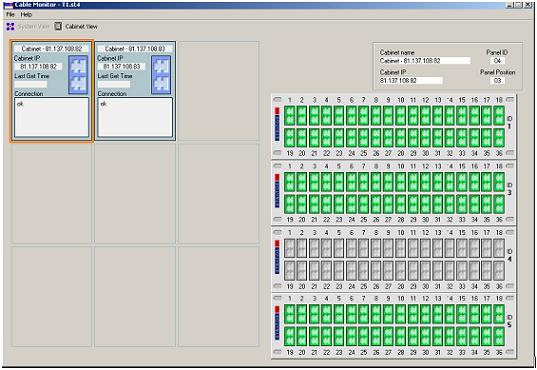Switch to Cabinet View
Screen dimensions: 537x370
(76, 26)
